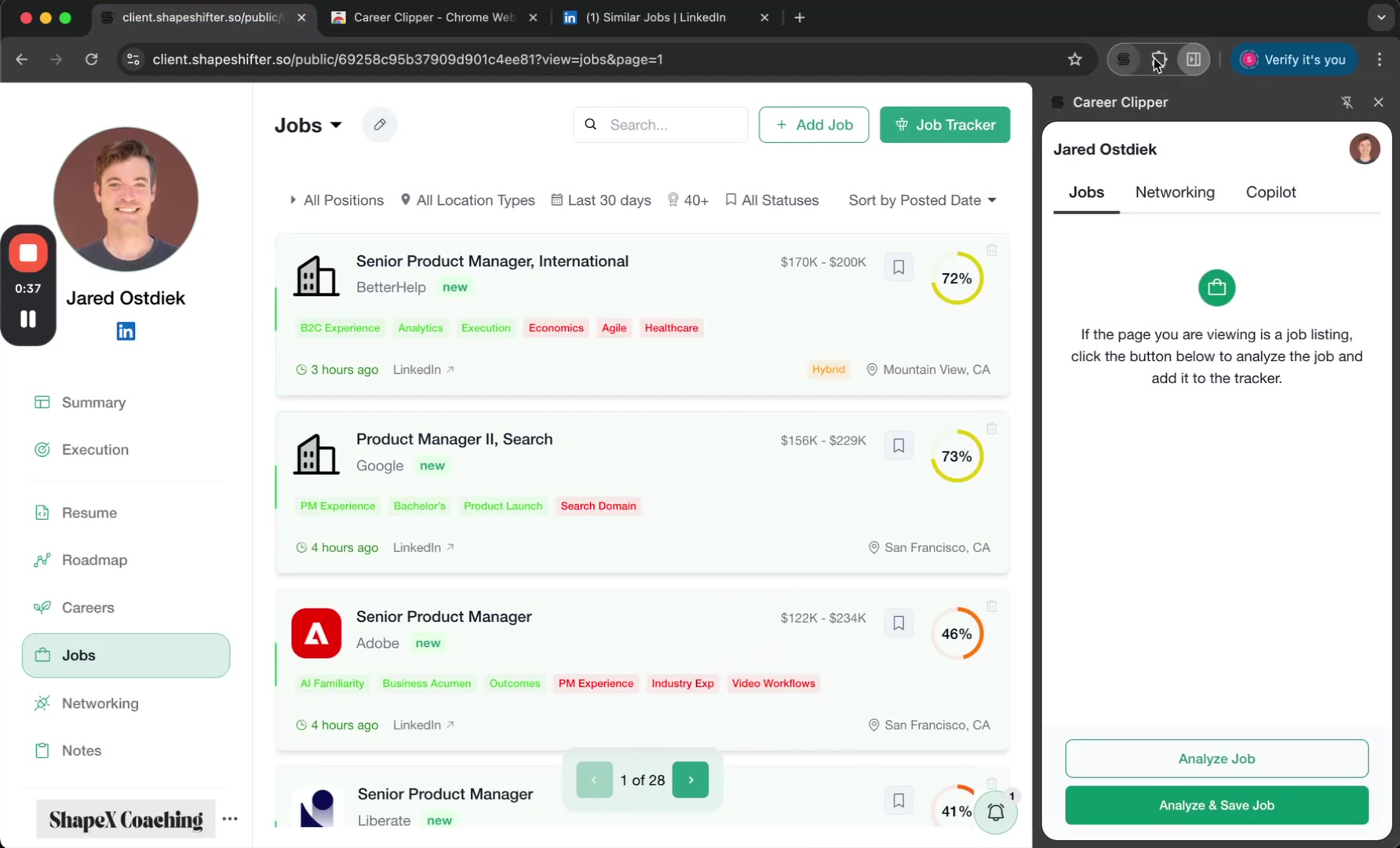Bookmark the Senior Product Manager, International job
1400x848 pixels.
click(899, 267)
